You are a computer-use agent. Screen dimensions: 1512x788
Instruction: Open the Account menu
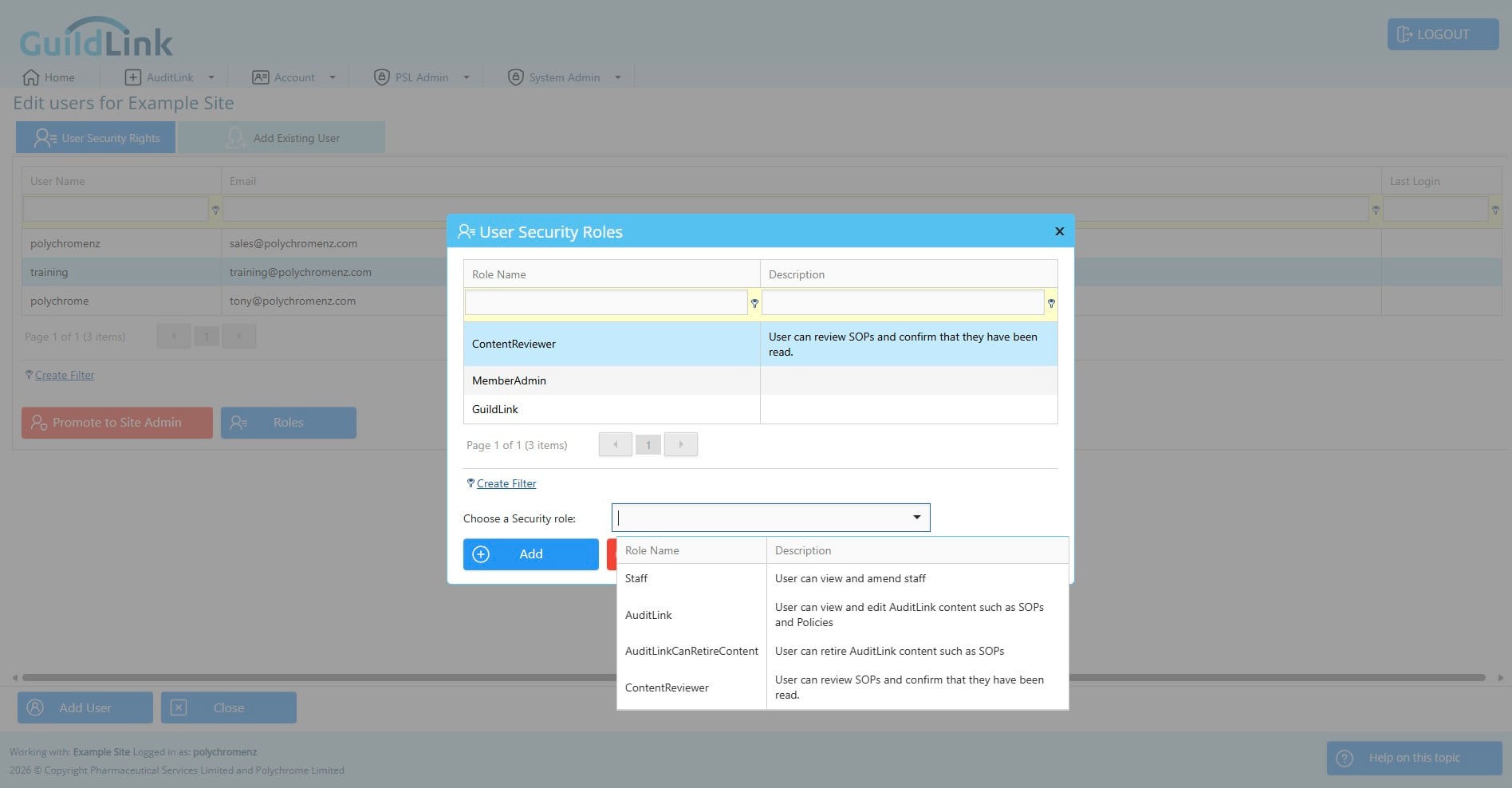coord(294,77)
